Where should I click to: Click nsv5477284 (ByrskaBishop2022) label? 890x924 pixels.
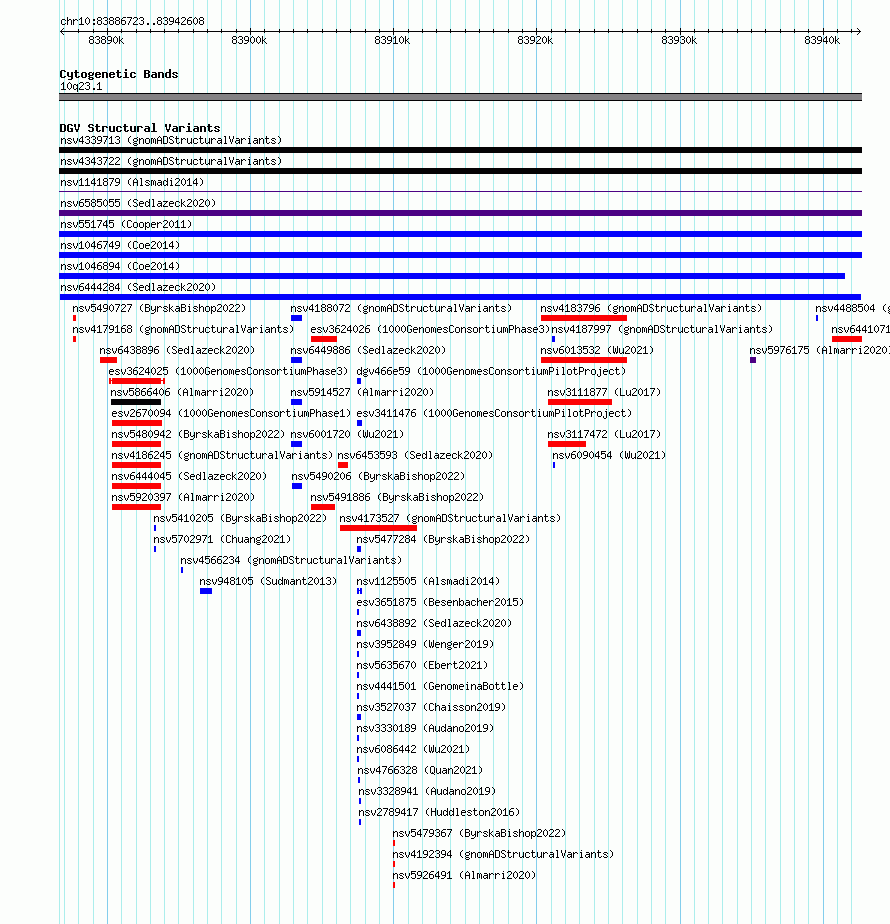pos(443,539)
